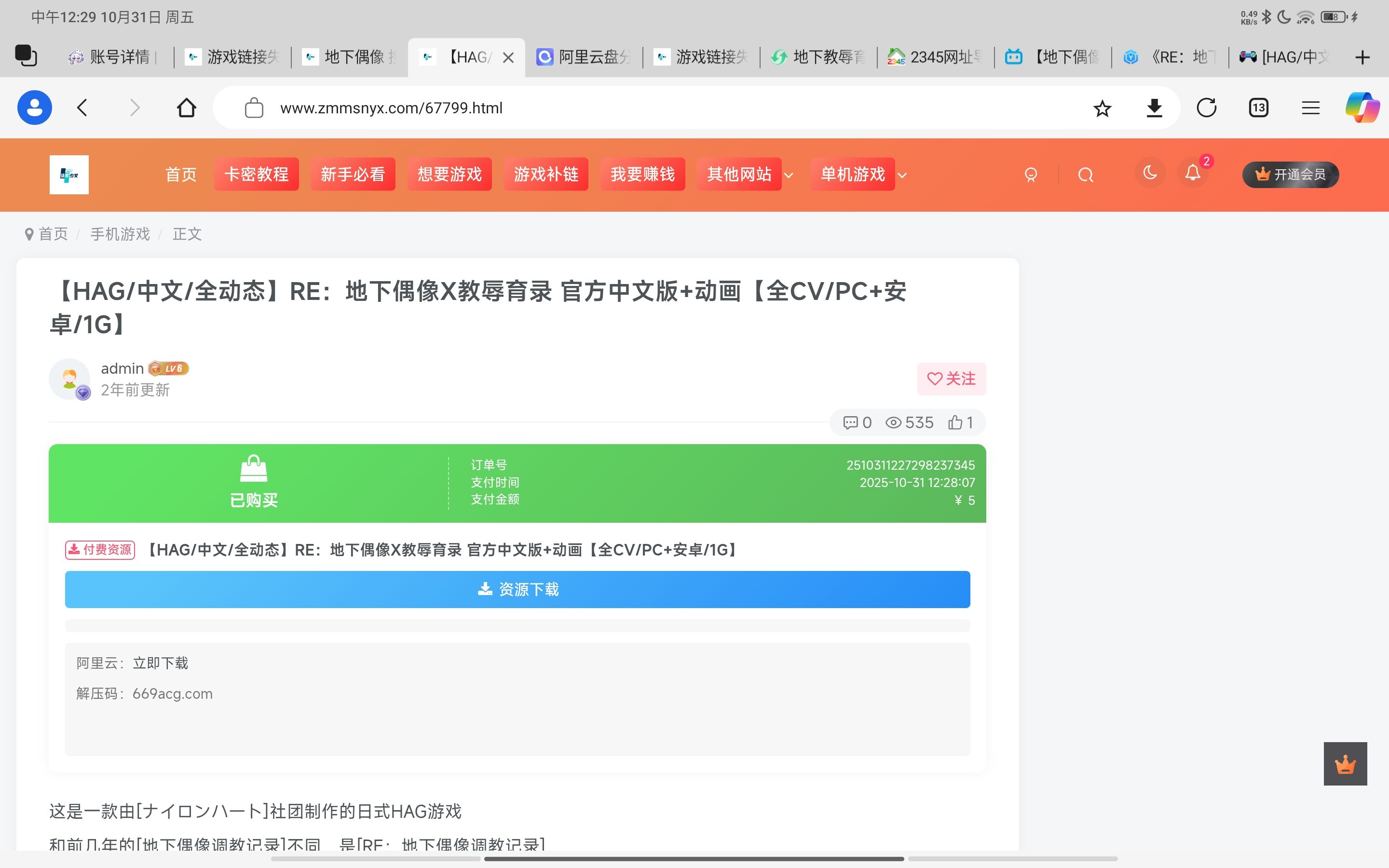The height and width of the screenshot is (868, 1389).
Task: Open the 立即下载 Aliyun download link
Action: coord(161,663)
